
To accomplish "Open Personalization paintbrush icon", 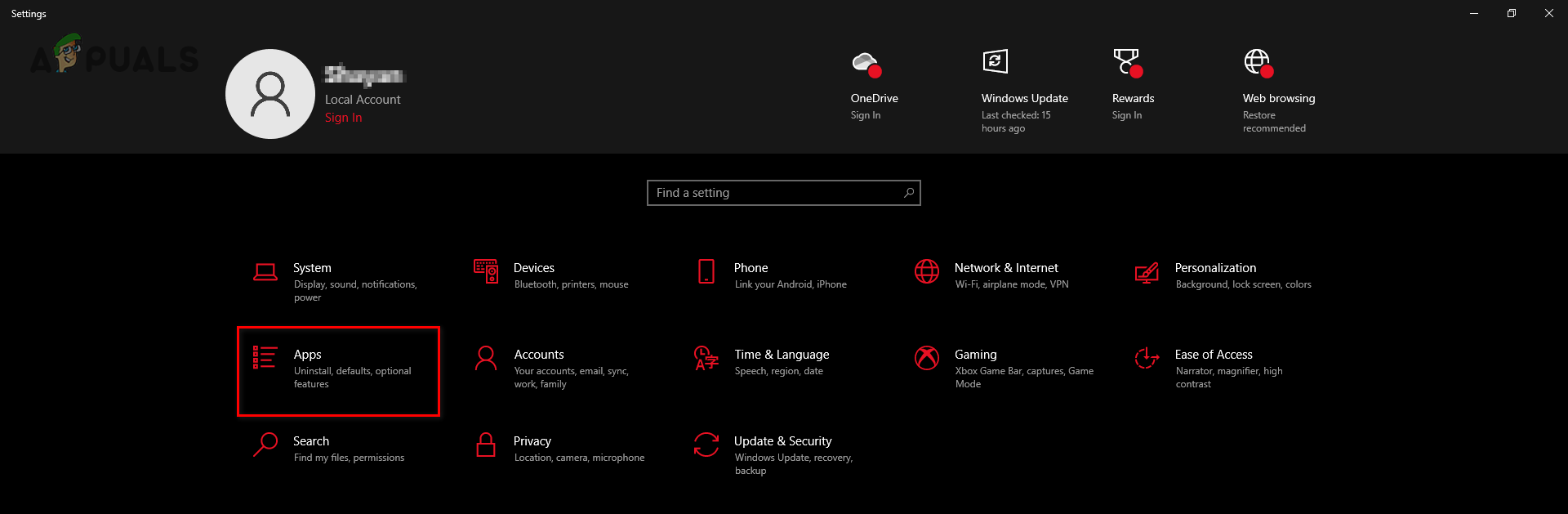I will (1147, 272).
